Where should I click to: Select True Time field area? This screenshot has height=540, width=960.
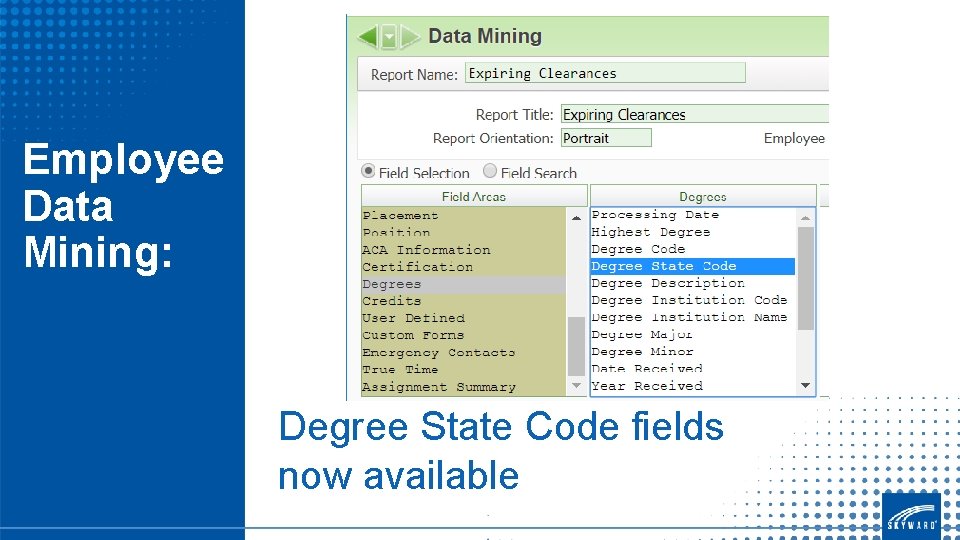(x=463, y=370)
